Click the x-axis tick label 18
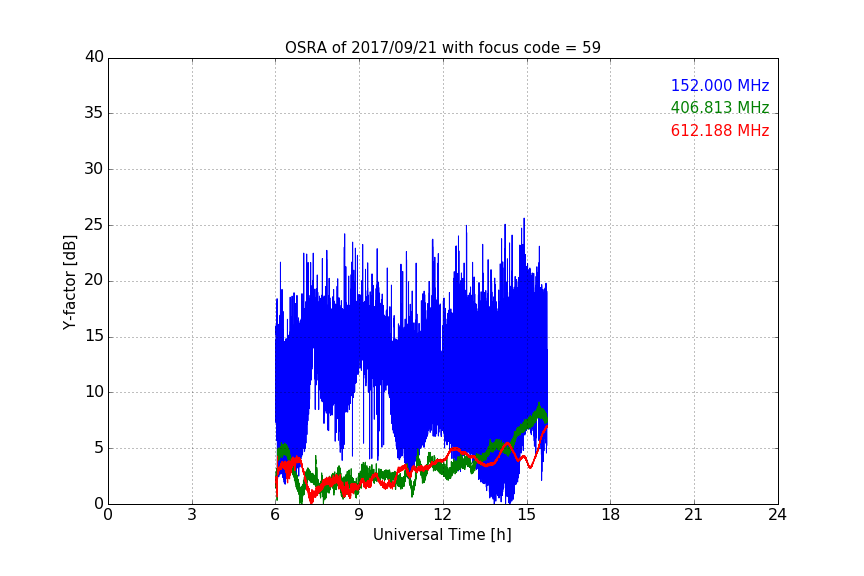Image resolution: width=864 pixels, height=576 pixels. tap(610, 515)
